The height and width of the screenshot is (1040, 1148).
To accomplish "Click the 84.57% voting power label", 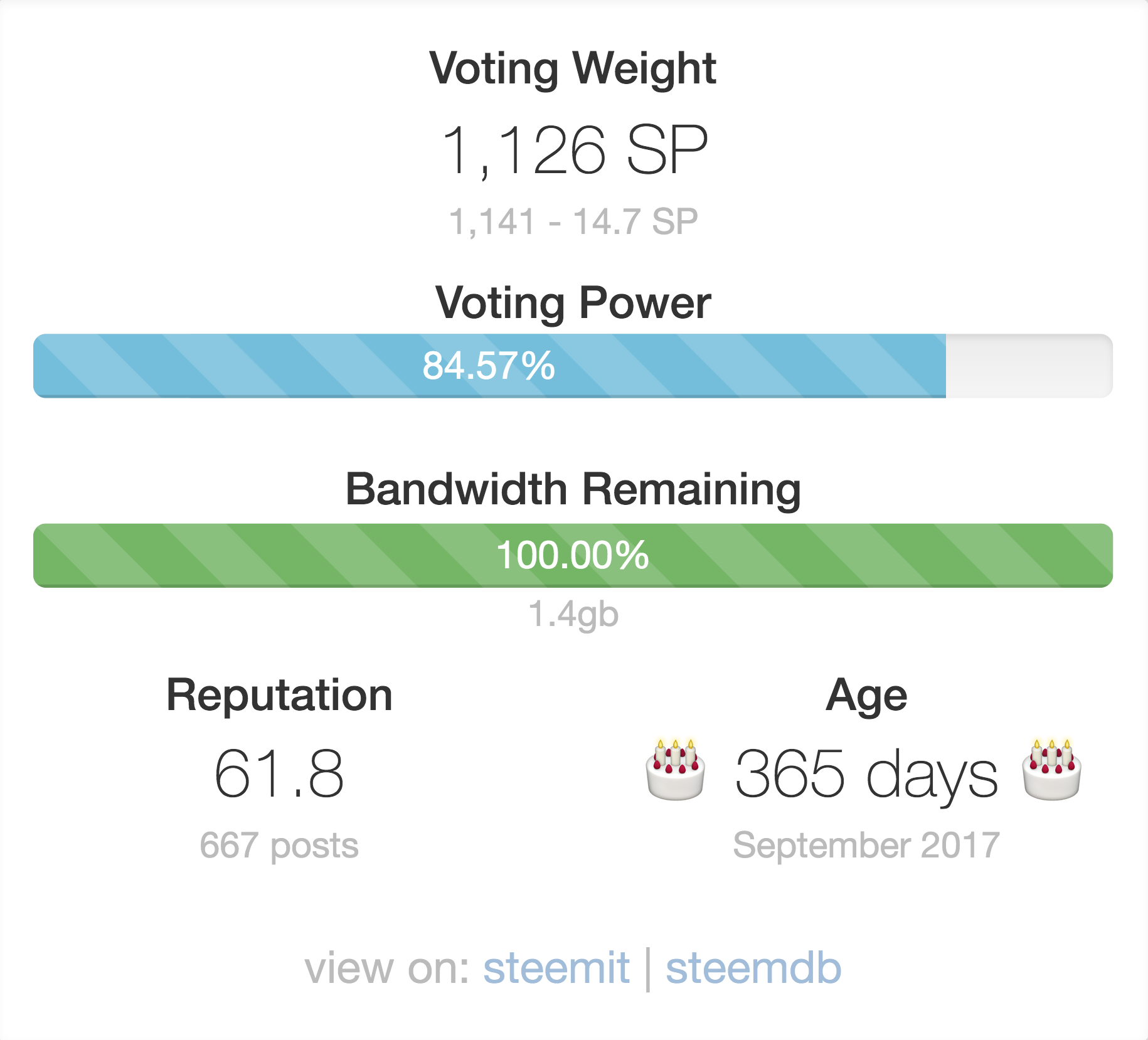I will pyautogui.click(x=489, y=366).
